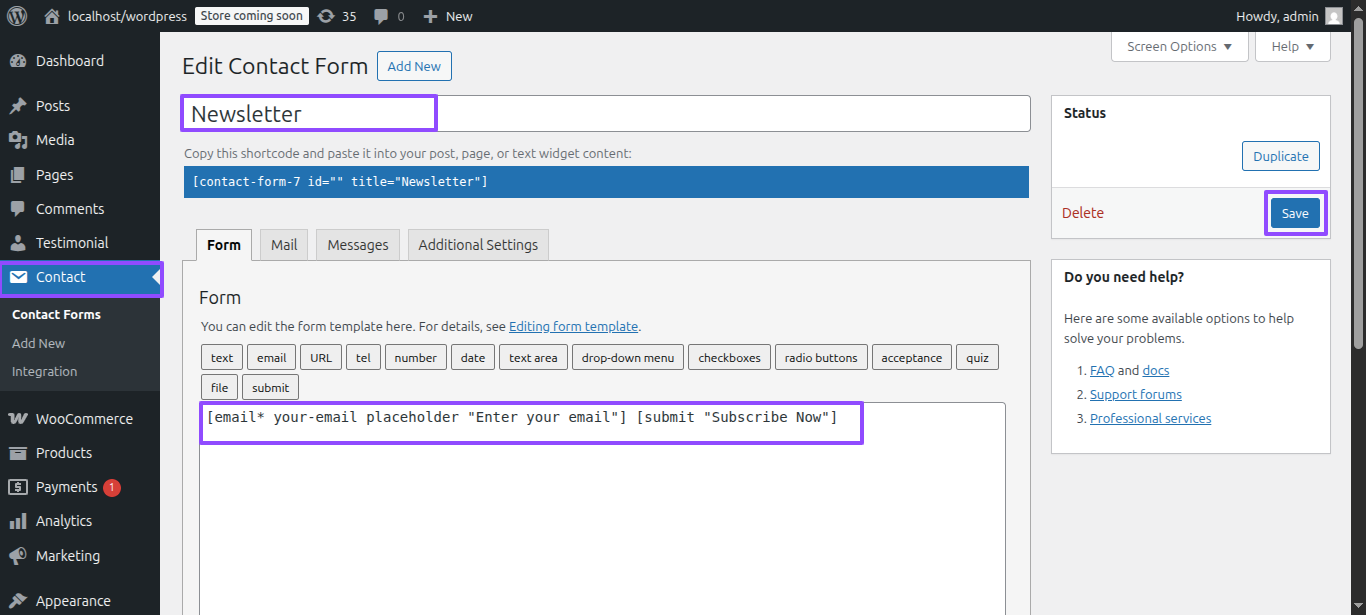Click the Appearance paintbrush icon
This screenshot has width=1366, height=615.
[18, 601]
